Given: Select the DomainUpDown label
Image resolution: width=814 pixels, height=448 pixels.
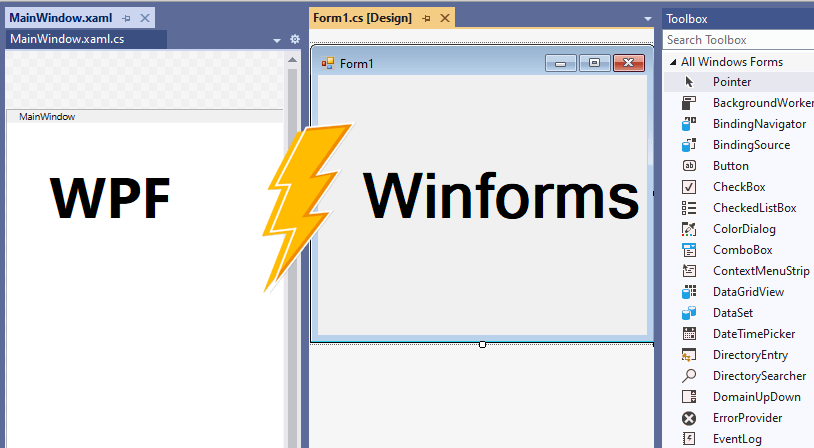Looking at the screenshot, I should (x=757, y=397).
